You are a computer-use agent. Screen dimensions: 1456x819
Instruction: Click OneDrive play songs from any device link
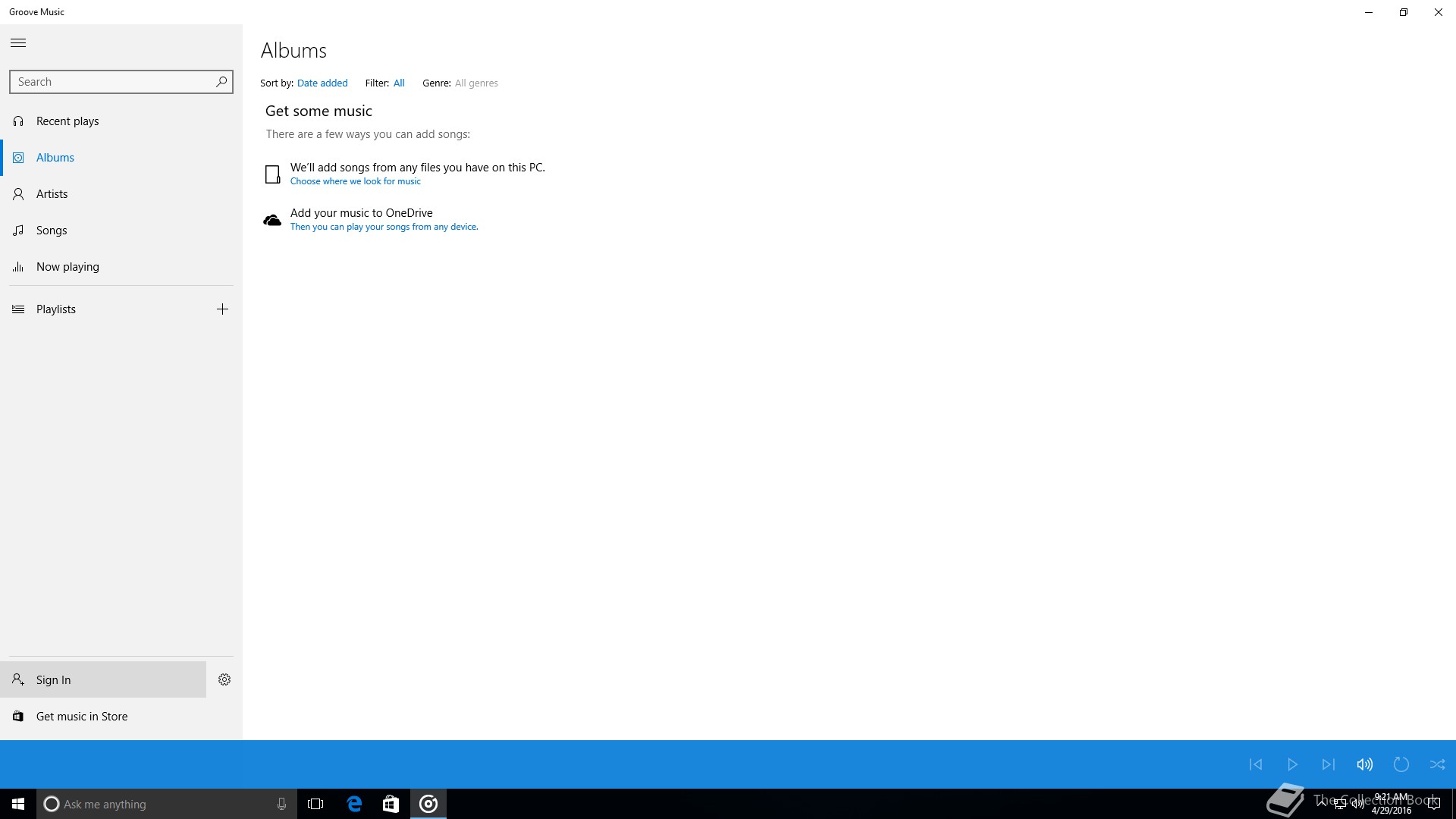(384, 227)
